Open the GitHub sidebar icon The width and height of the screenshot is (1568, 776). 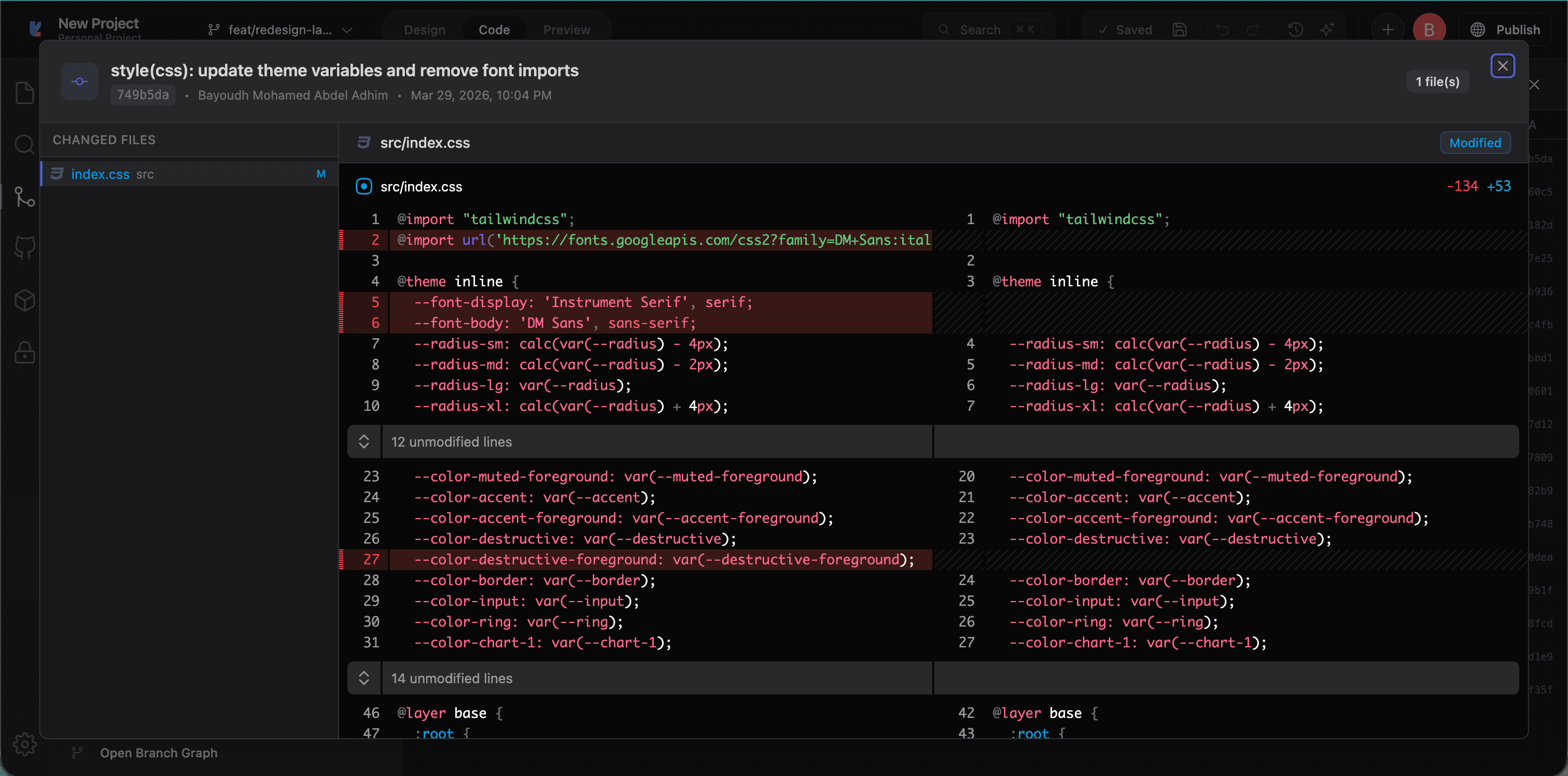[24, 248]
